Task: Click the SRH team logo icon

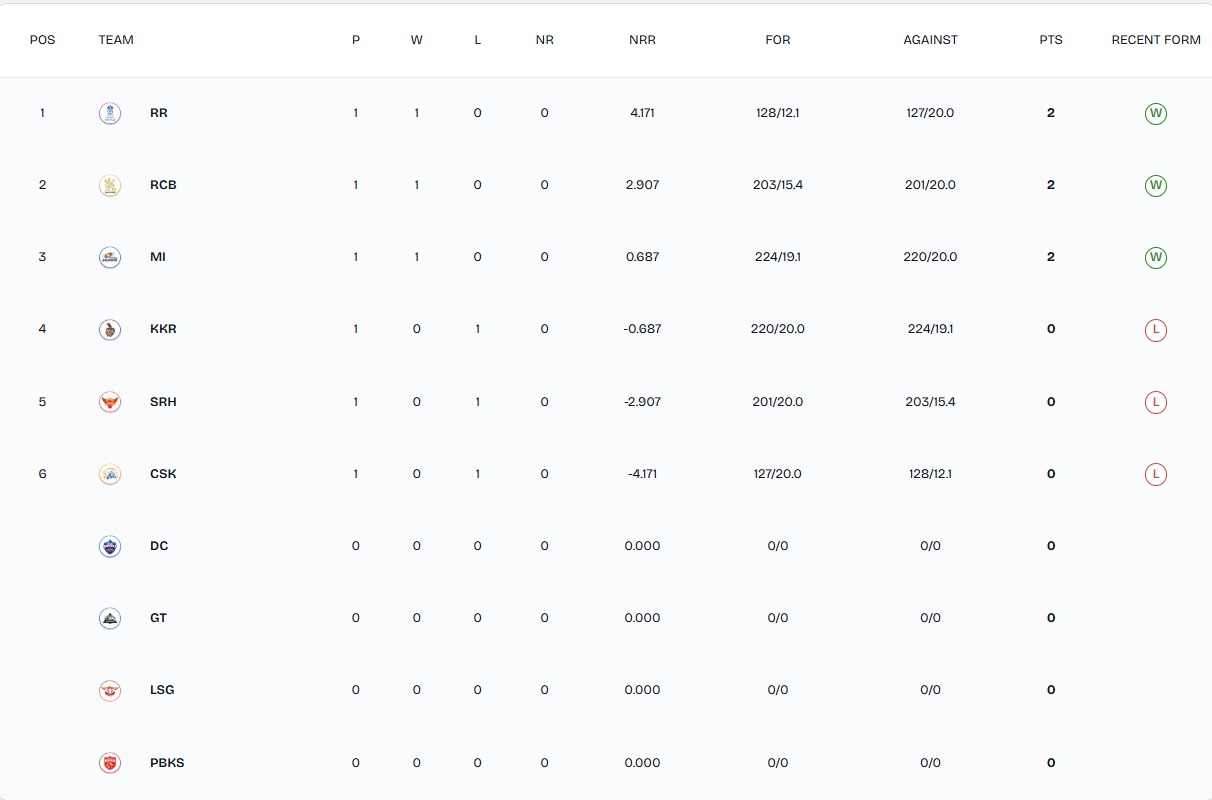Action: pos(110,402)
